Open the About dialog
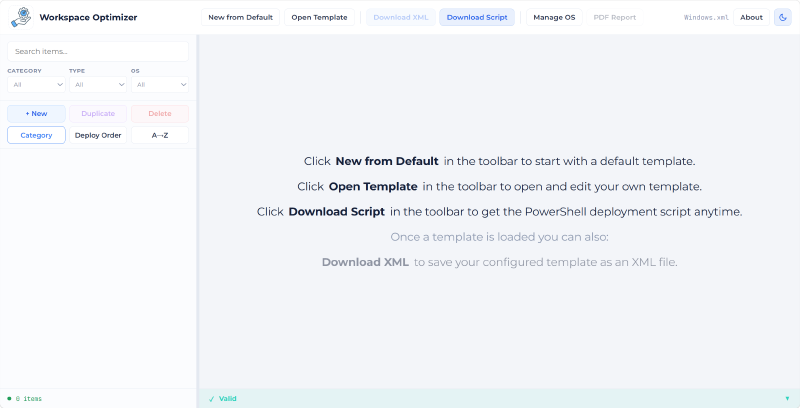Screen dimensions: 800x408 pos(751,17)
